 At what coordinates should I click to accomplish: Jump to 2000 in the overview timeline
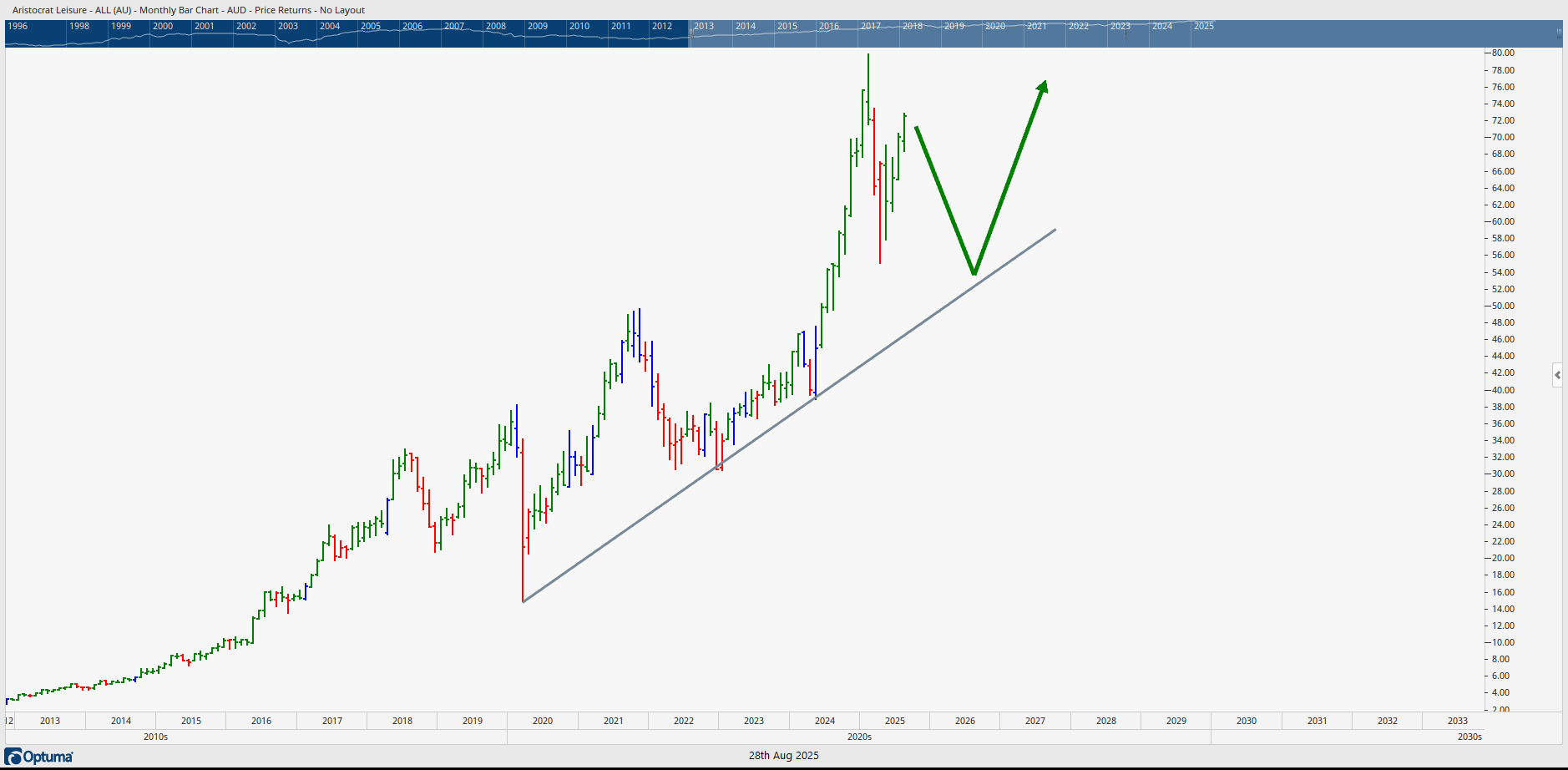163,26
